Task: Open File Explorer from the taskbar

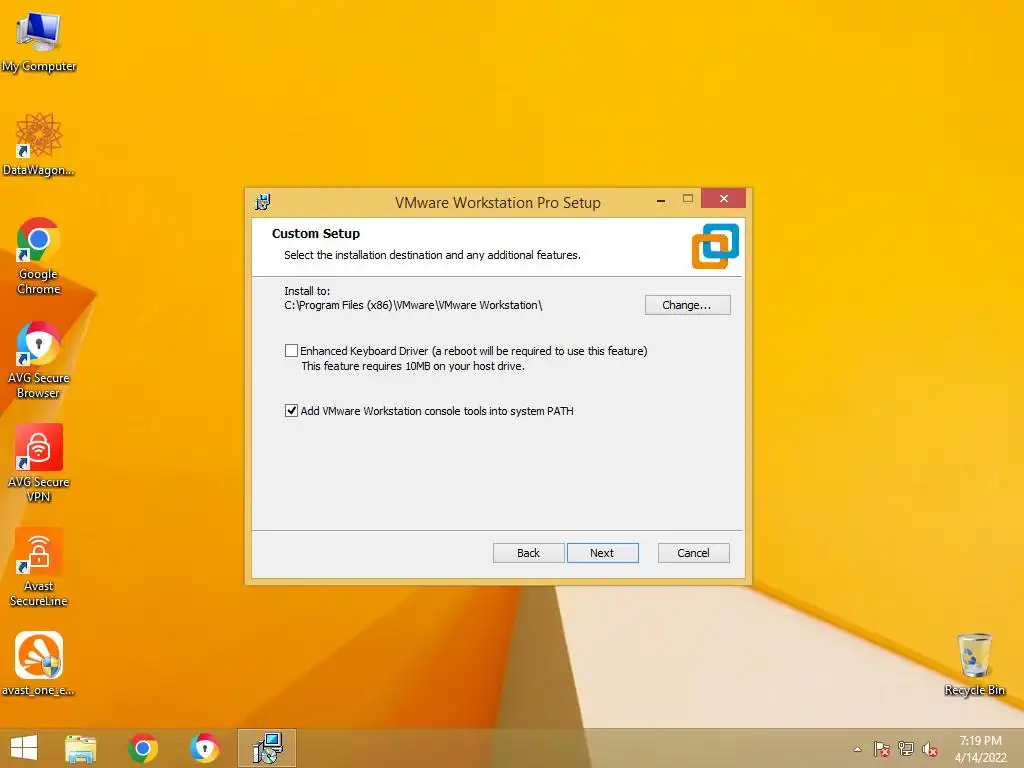Action: tap(80, 748)
